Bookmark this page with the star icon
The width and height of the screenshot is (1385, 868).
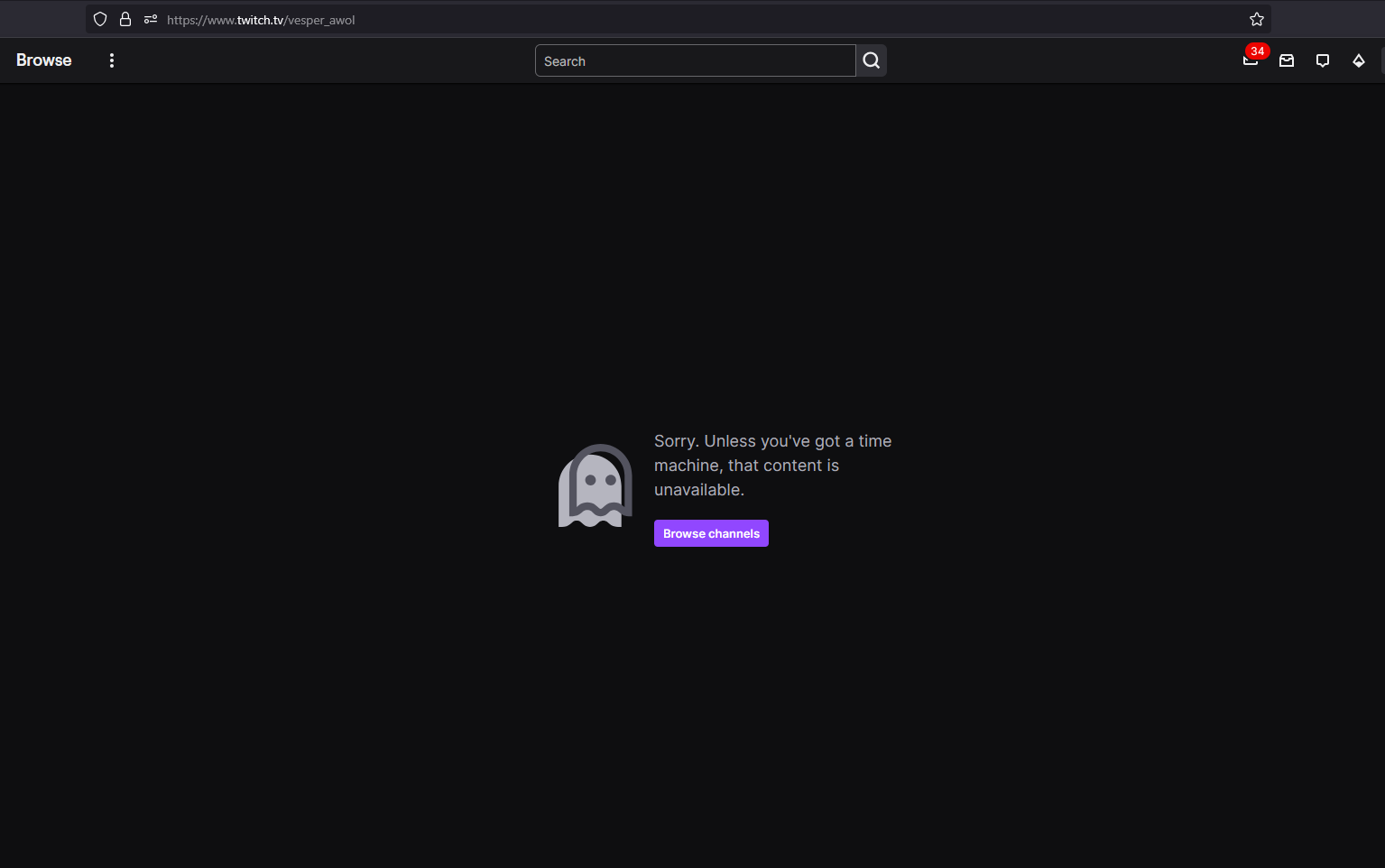[x=1256, y=19]
